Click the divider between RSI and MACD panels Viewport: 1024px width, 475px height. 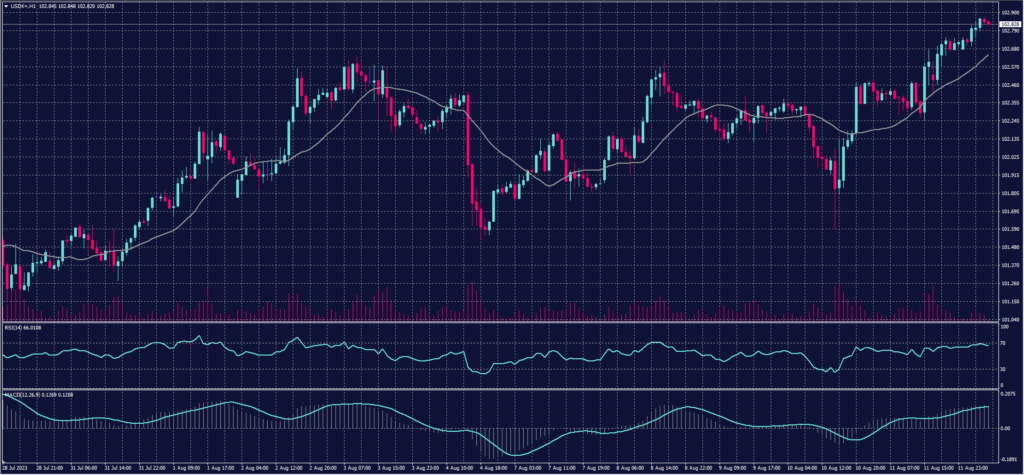click(x=500, y=388)
